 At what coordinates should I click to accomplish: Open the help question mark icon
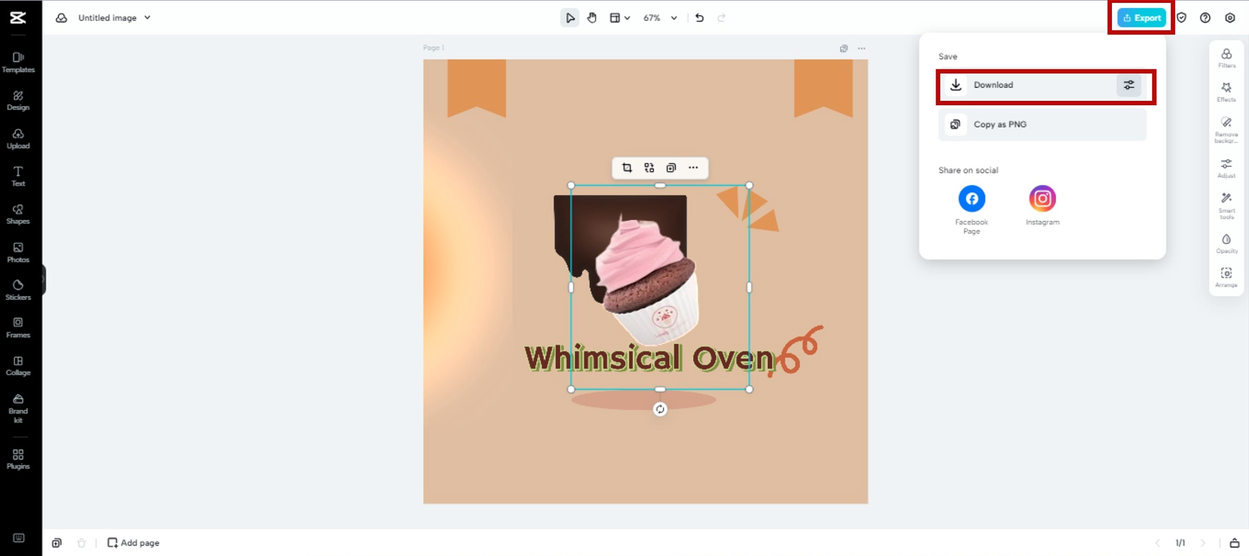(1205, 18)
